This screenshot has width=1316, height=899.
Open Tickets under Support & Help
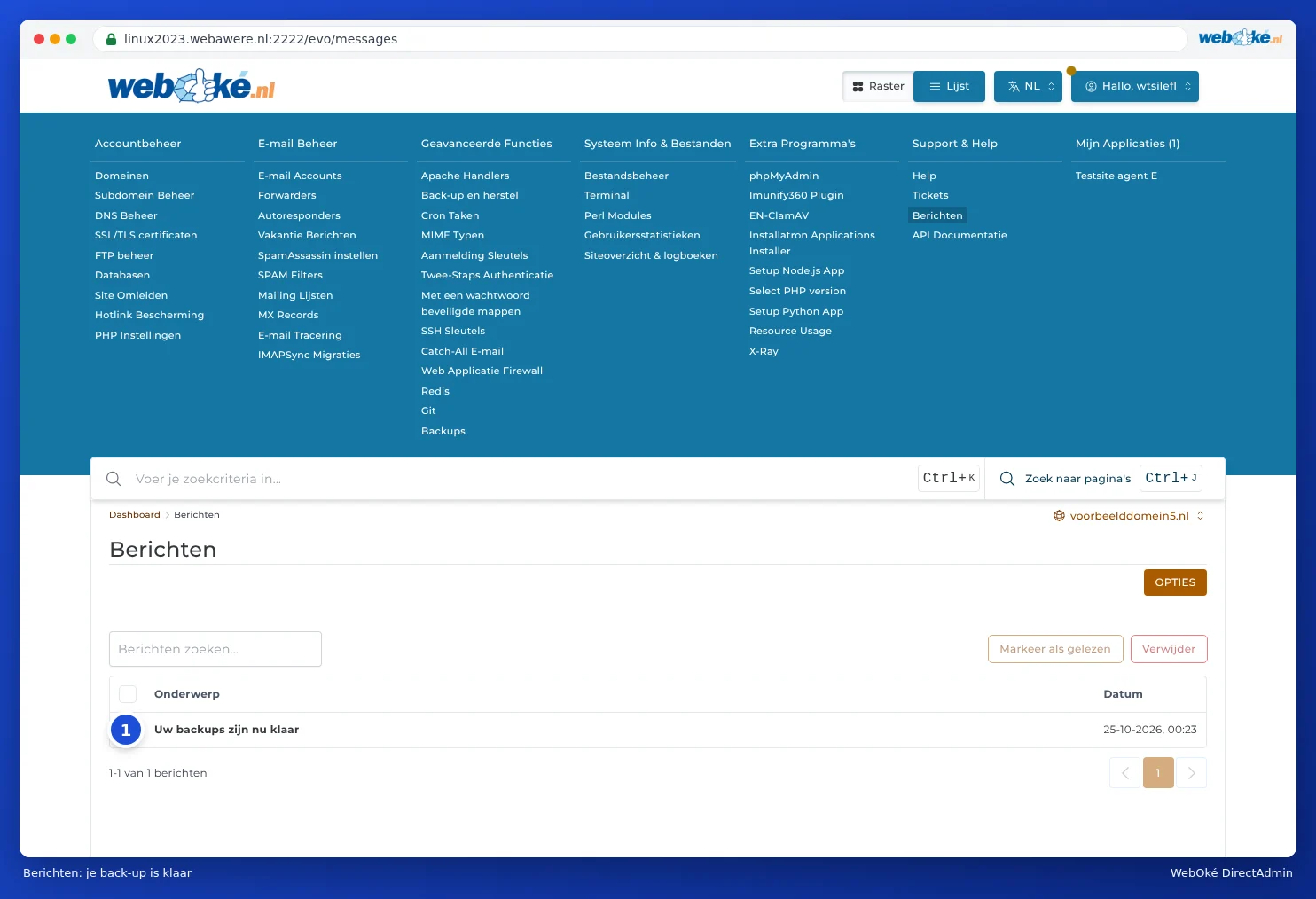930,195
